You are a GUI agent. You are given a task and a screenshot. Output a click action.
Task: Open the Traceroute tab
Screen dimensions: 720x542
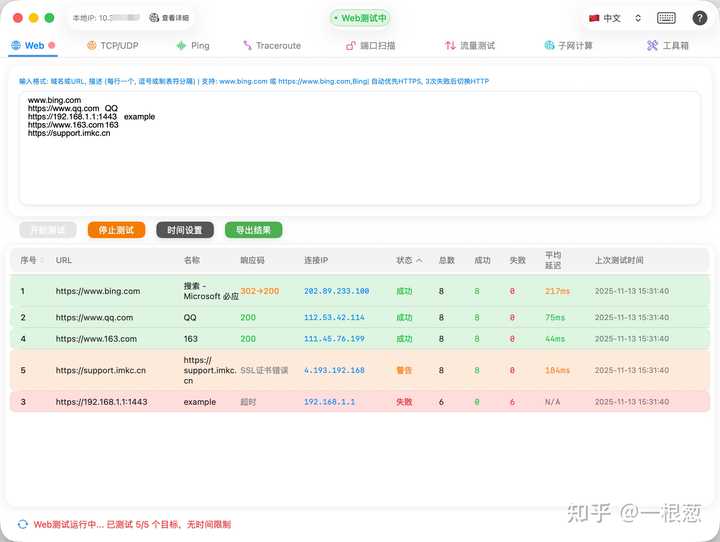pyautogui.click(x=272, y=45)
